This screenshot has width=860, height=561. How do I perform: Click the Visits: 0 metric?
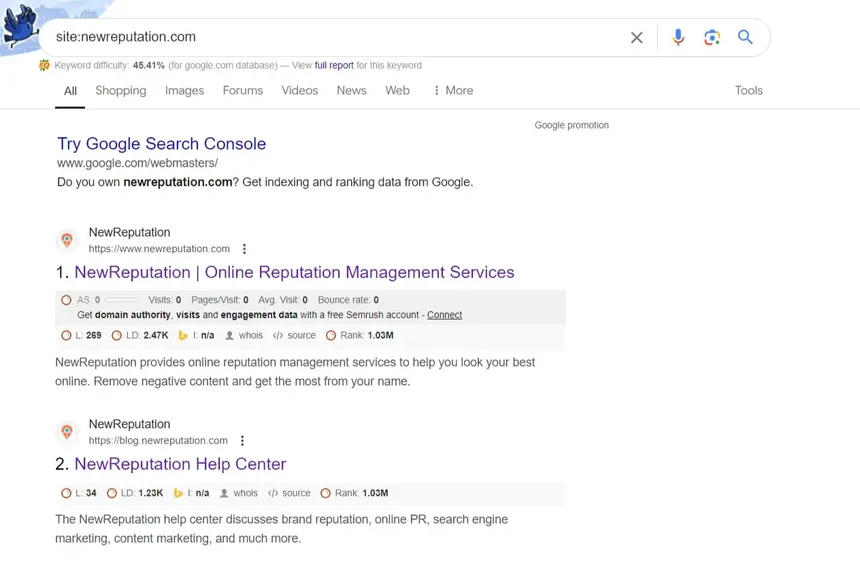click(x=165, y=300)
